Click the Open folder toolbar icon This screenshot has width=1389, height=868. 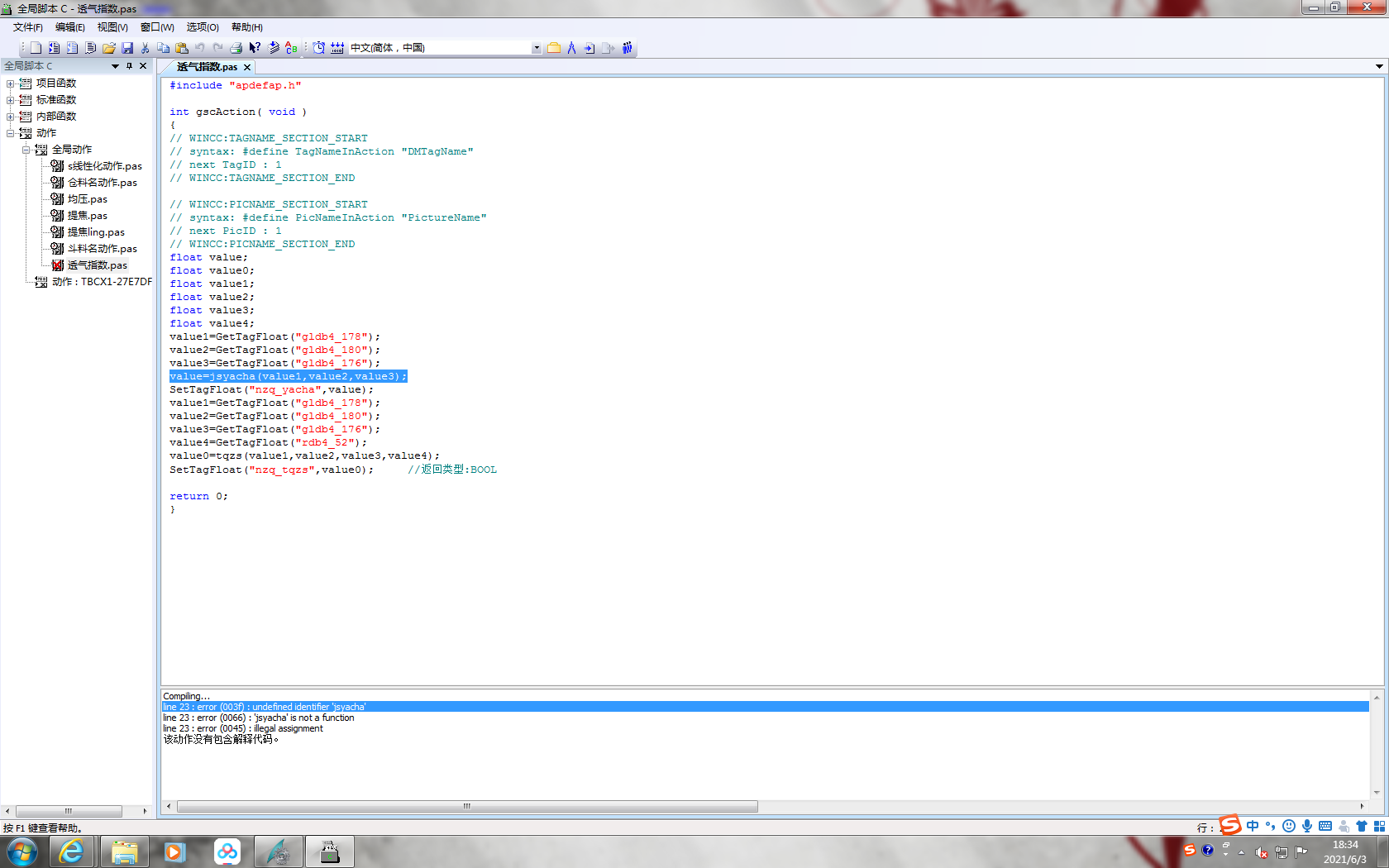pyautogui.click(x=109, y=48)
